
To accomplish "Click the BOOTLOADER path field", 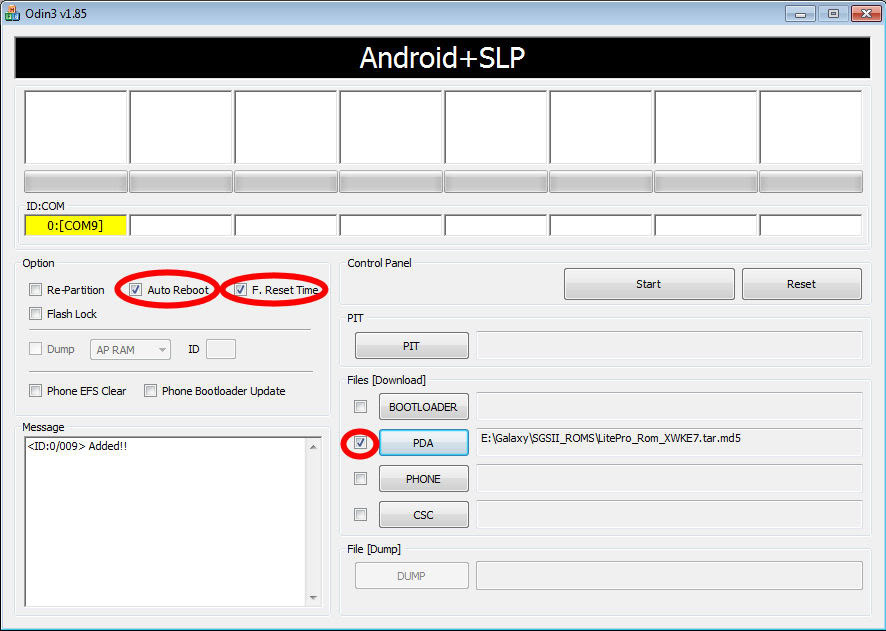I will [x=670, y=406].
